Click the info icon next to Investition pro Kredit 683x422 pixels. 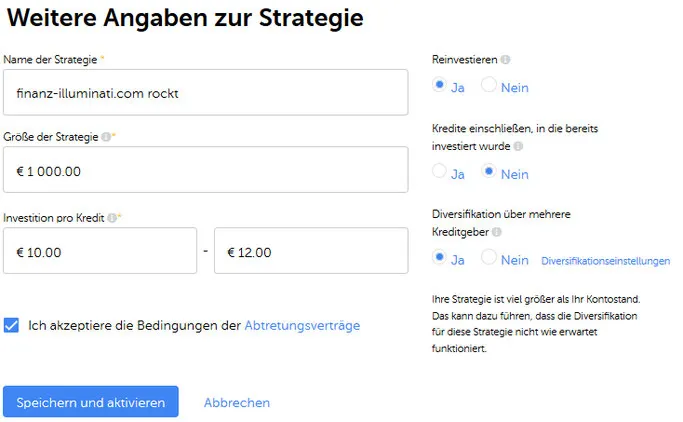tap(112, 218)
